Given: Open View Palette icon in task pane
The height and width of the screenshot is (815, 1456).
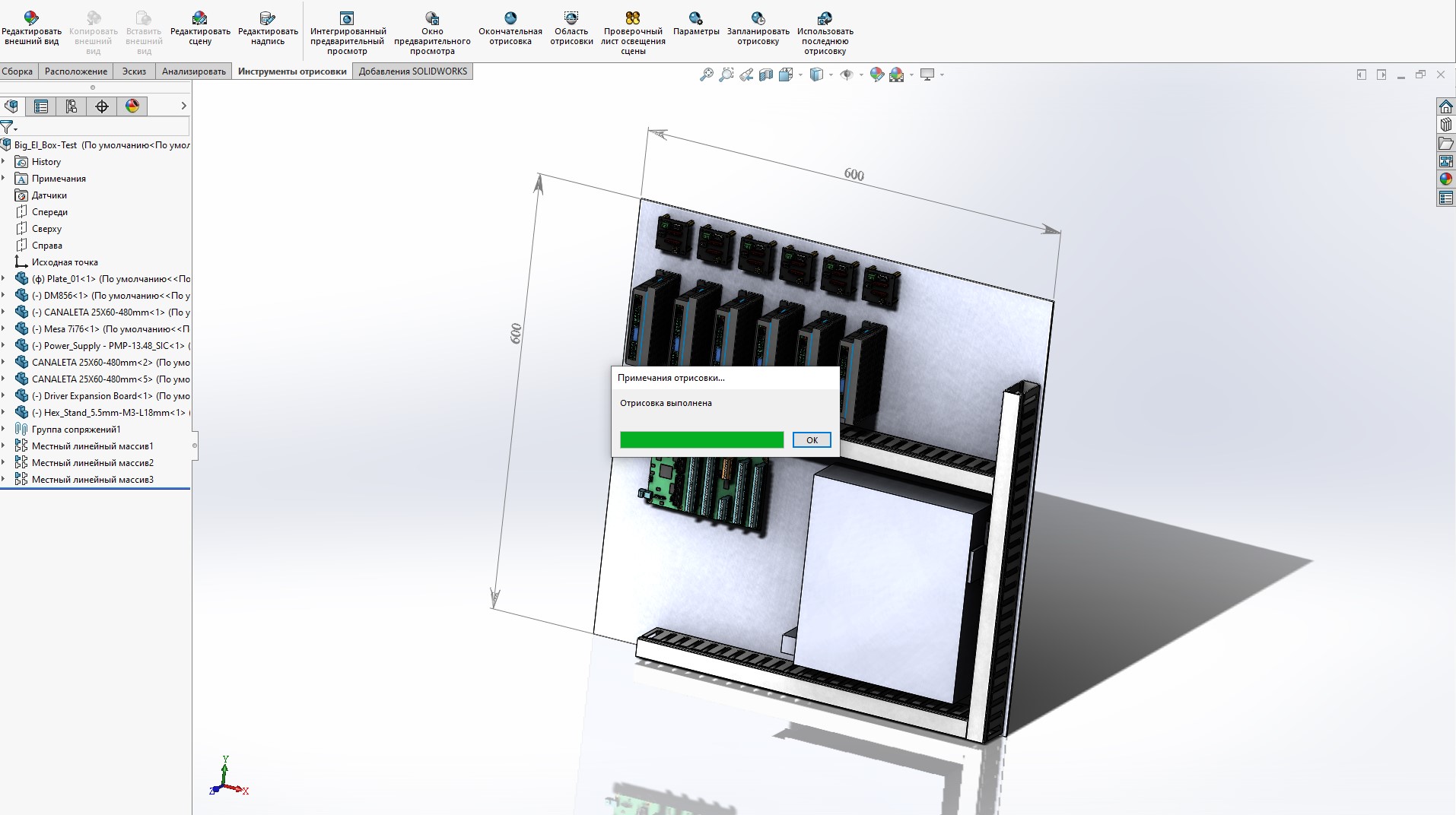Looking at the screenshot, I should 1446,161.
